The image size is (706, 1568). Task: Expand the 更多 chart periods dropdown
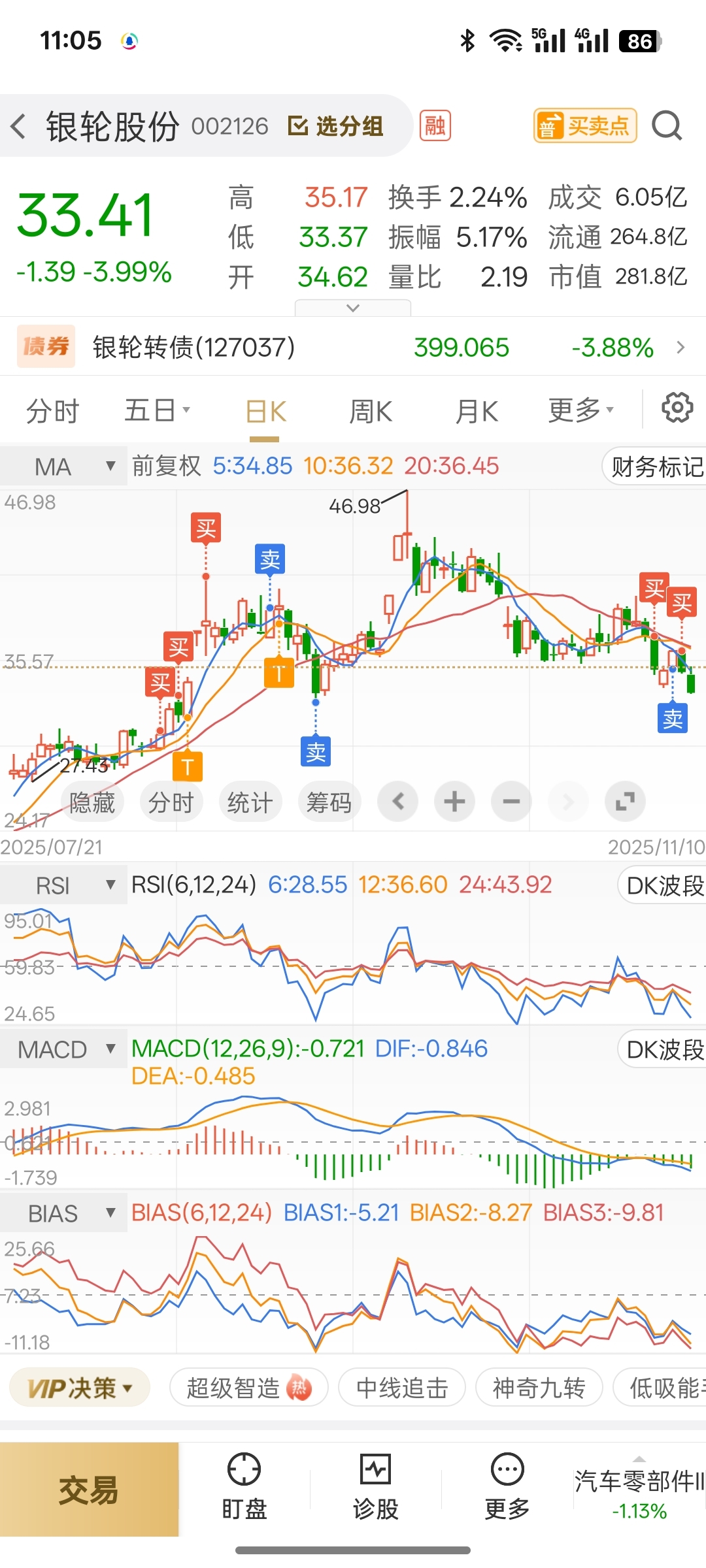click(x=580, y=410)
